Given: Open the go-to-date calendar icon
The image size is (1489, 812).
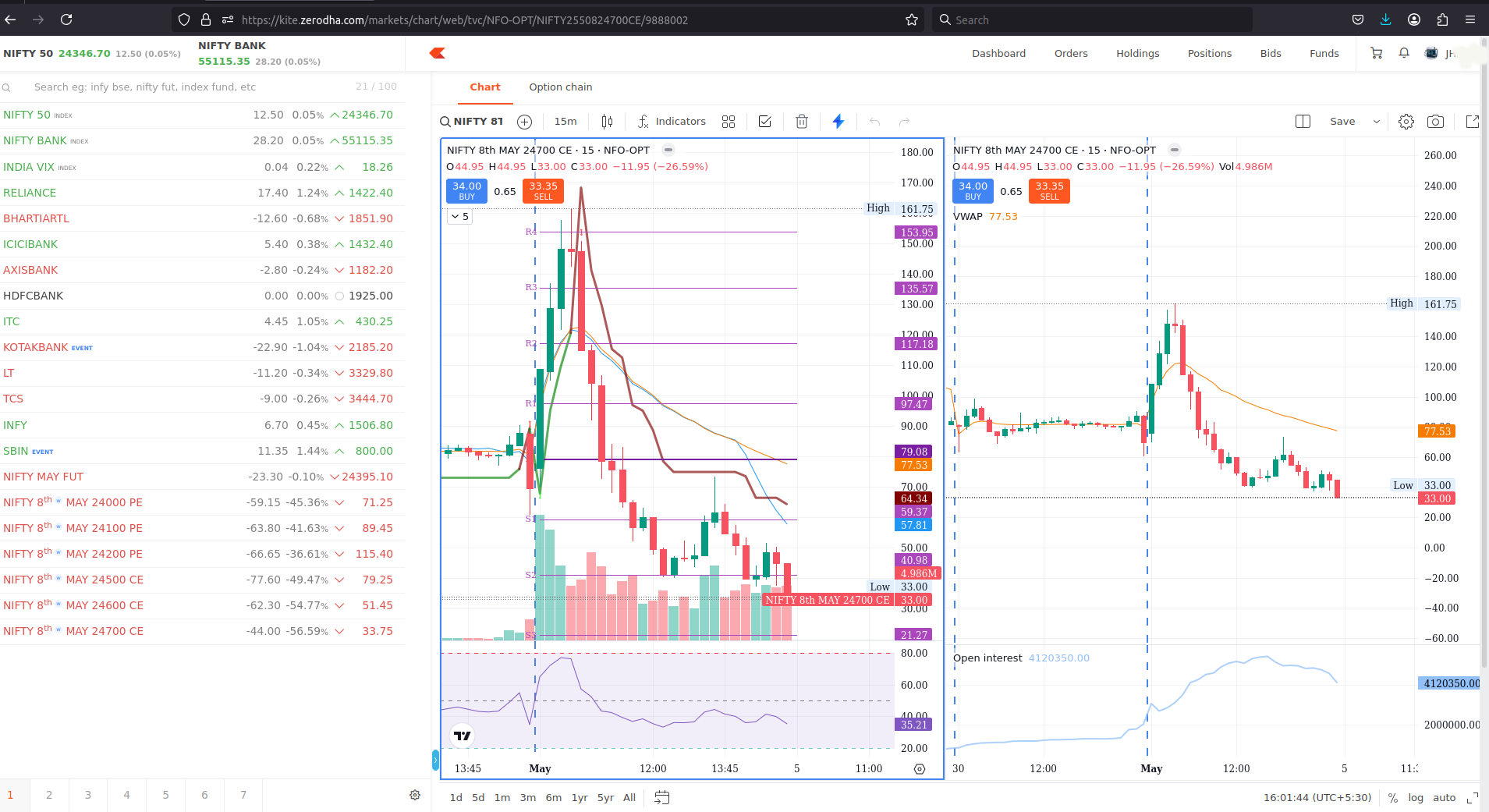Looking at the screenshot, I should pyautogui.click(x=661, y=797).
